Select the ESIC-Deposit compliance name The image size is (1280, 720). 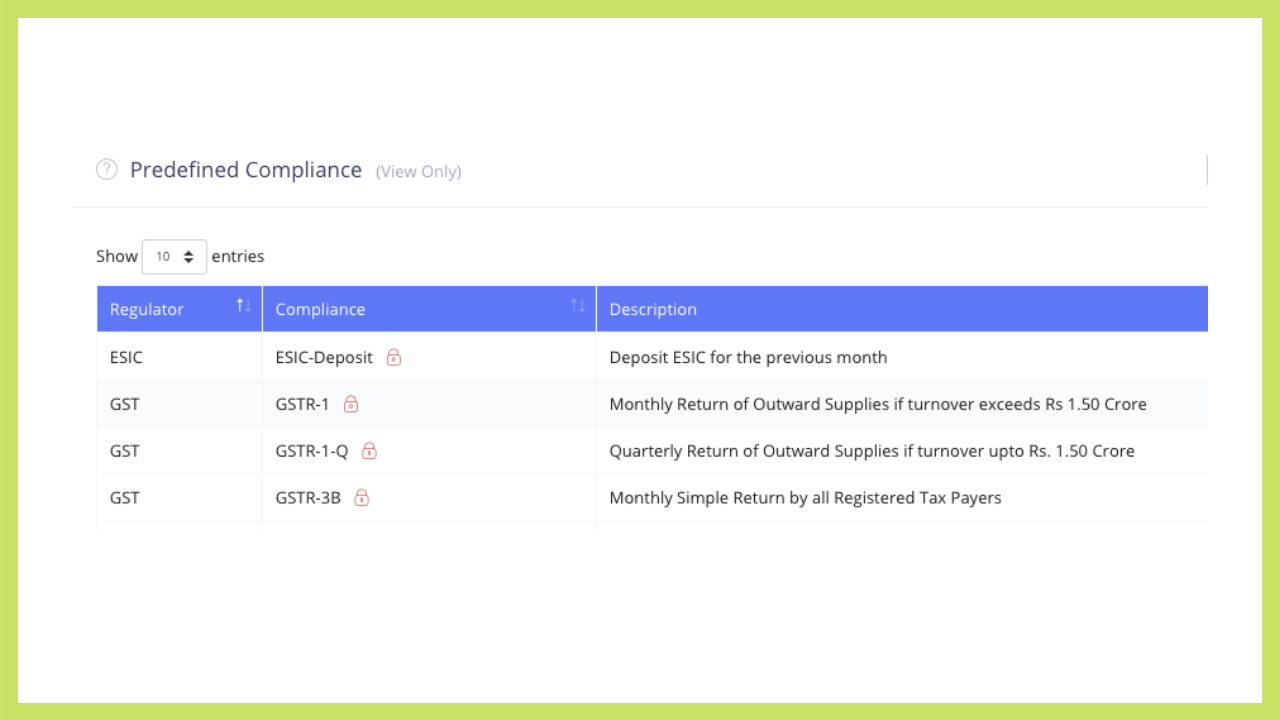324,357
